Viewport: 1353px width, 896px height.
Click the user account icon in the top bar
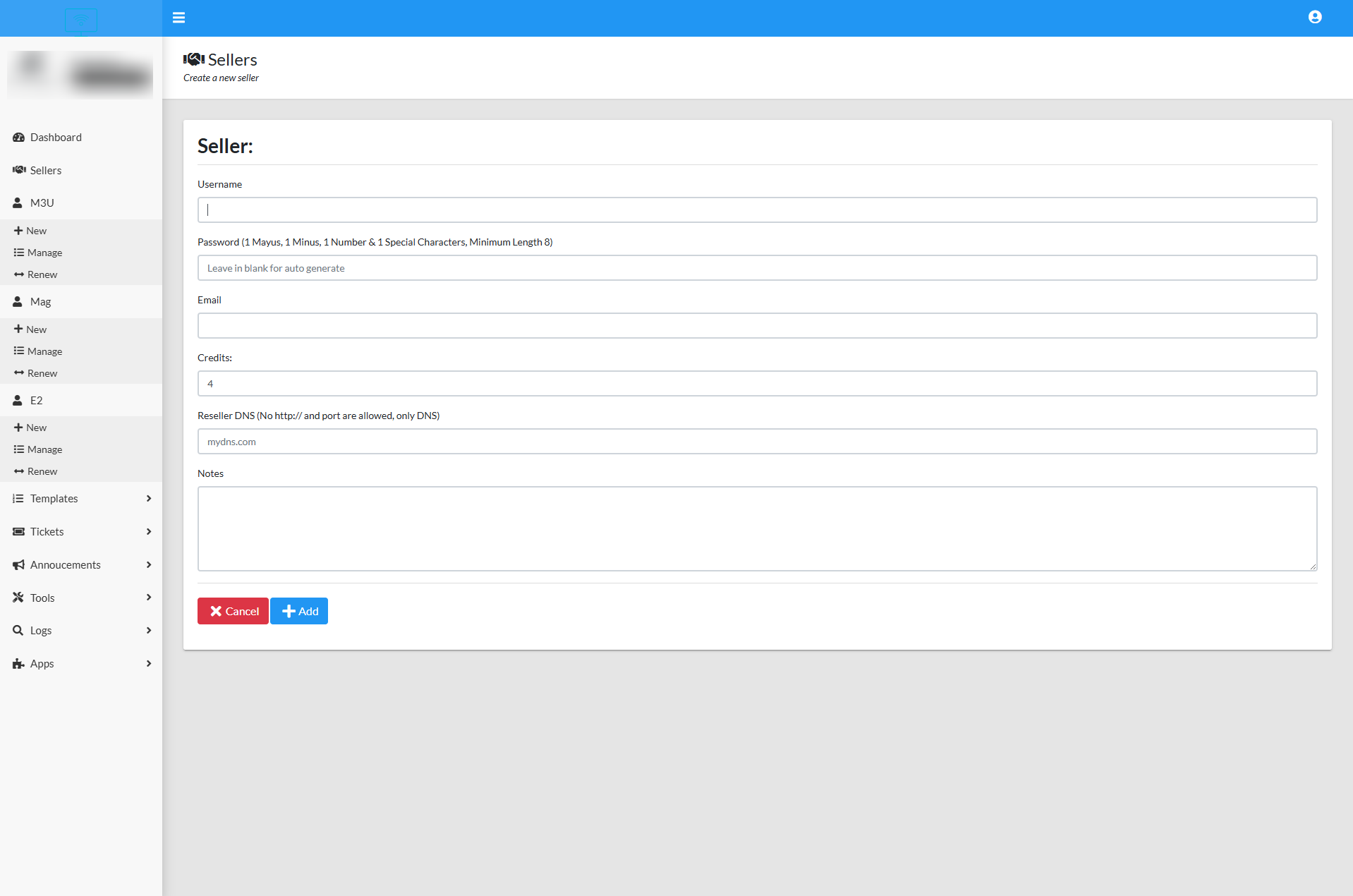click(1315, 16)
